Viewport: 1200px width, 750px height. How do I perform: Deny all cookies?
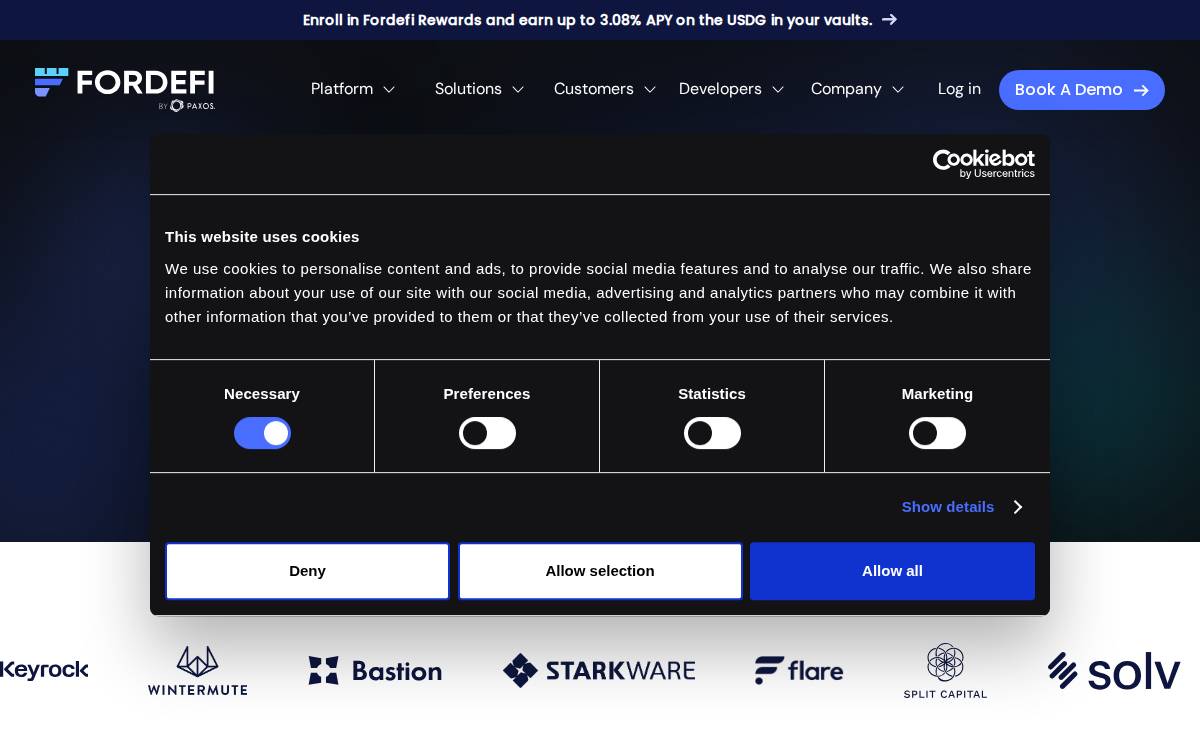pyautogui.click(x=307, y=571)
